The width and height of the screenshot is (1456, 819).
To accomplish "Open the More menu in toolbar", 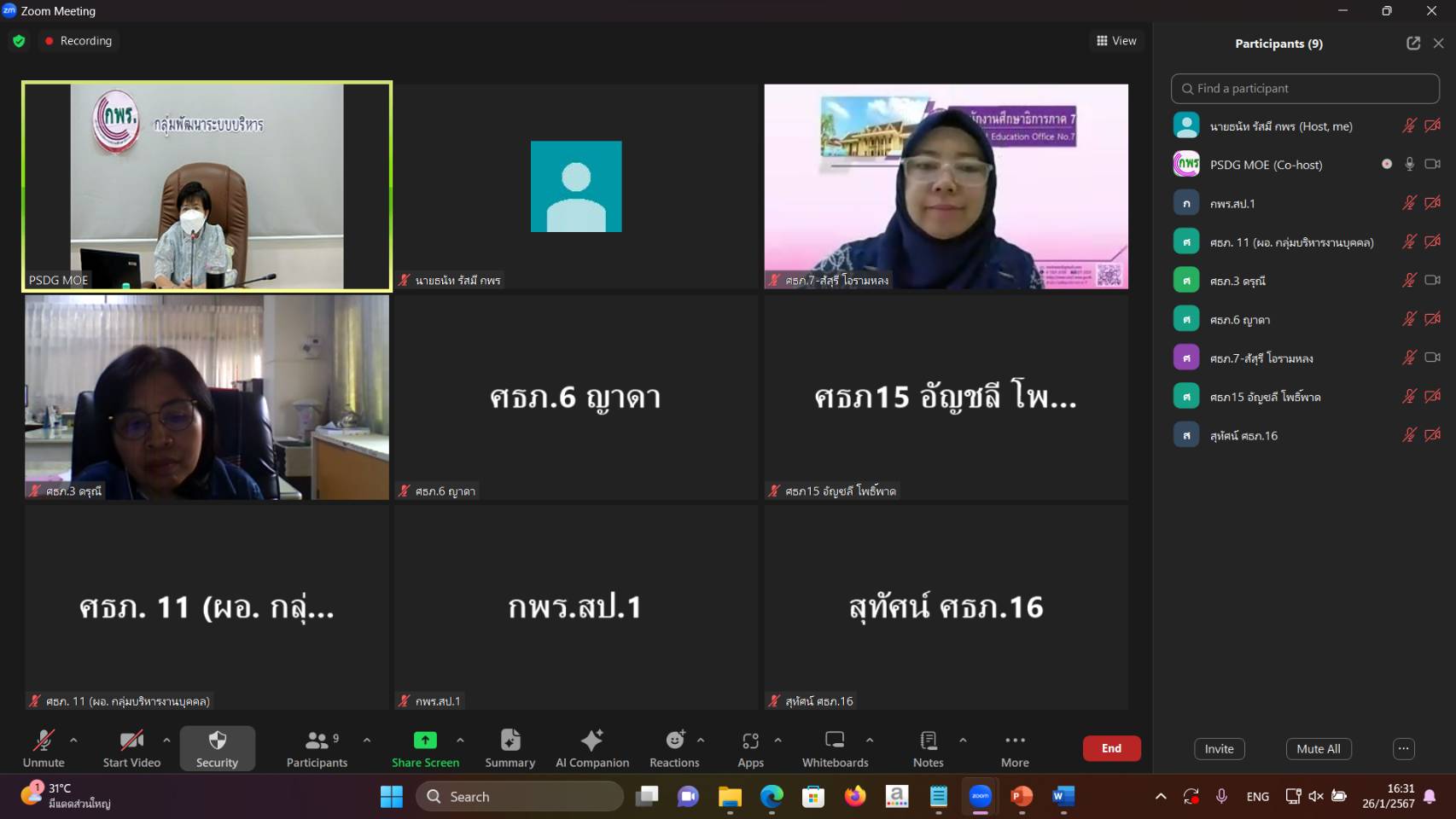I will [1015, 748].
